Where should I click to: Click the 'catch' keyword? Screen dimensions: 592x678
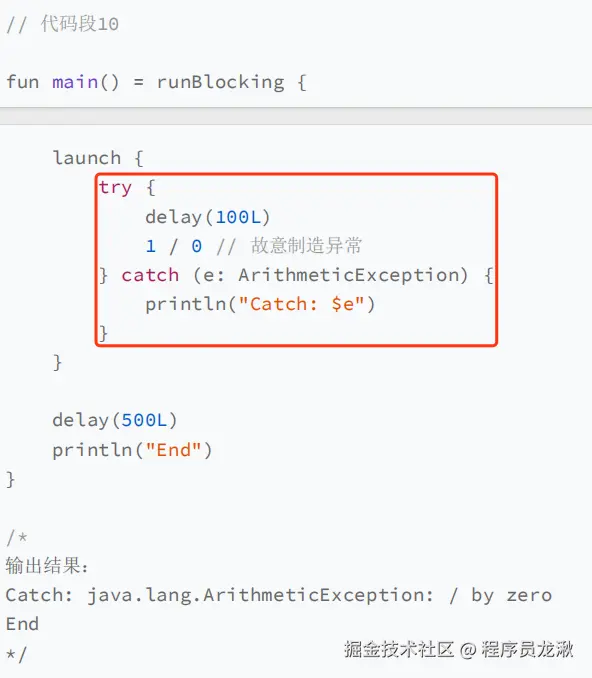tap(150, 275)
